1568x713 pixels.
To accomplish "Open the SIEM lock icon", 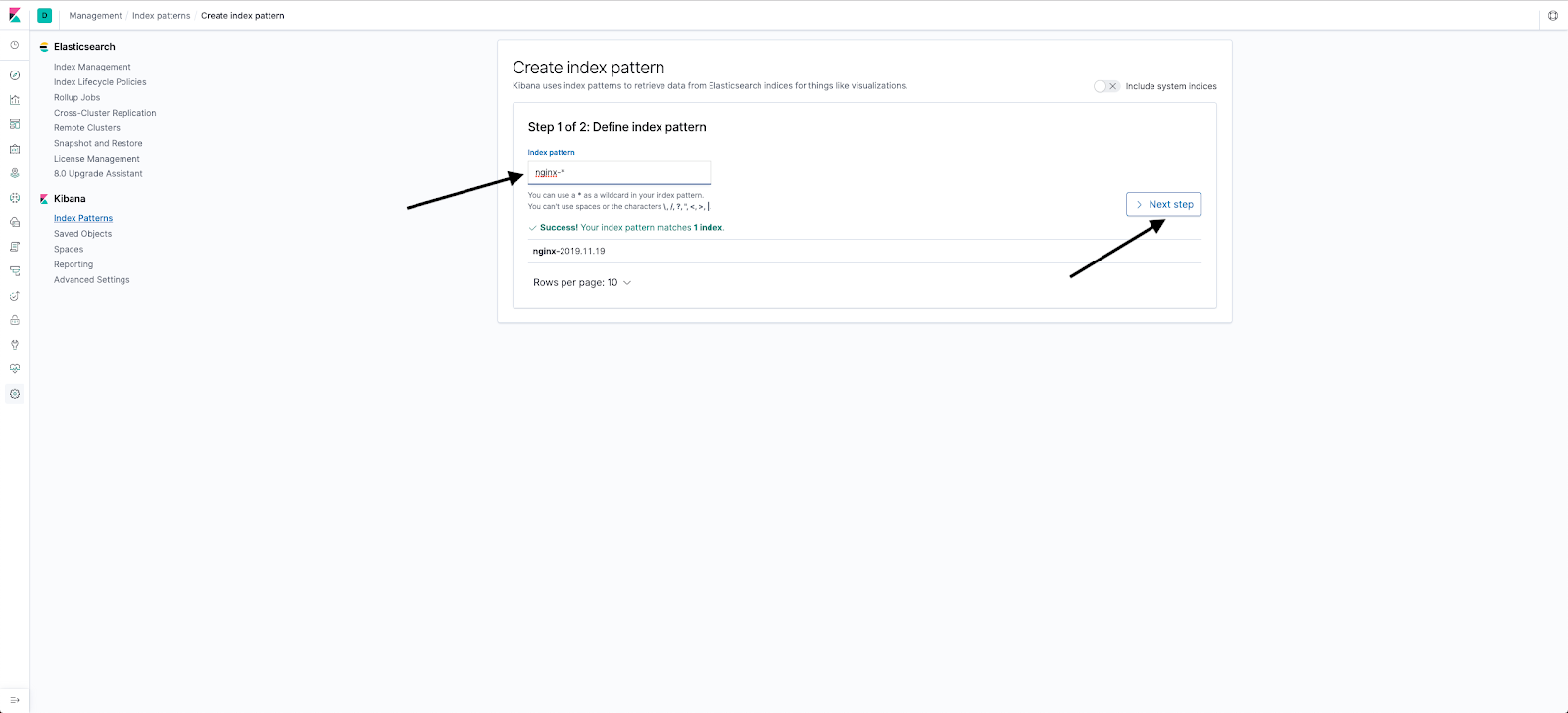I will 15,320.
